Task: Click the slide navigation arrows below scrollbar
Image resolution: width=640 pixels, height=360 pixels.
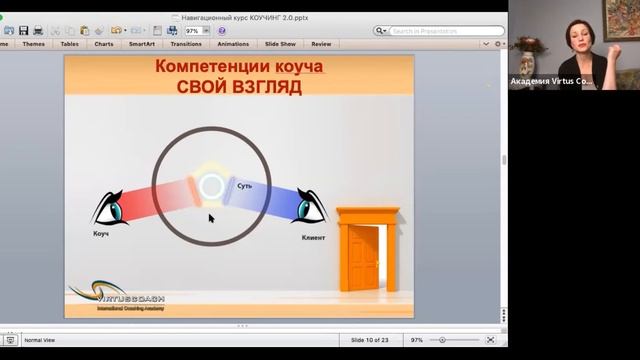Action: (504, 315)
